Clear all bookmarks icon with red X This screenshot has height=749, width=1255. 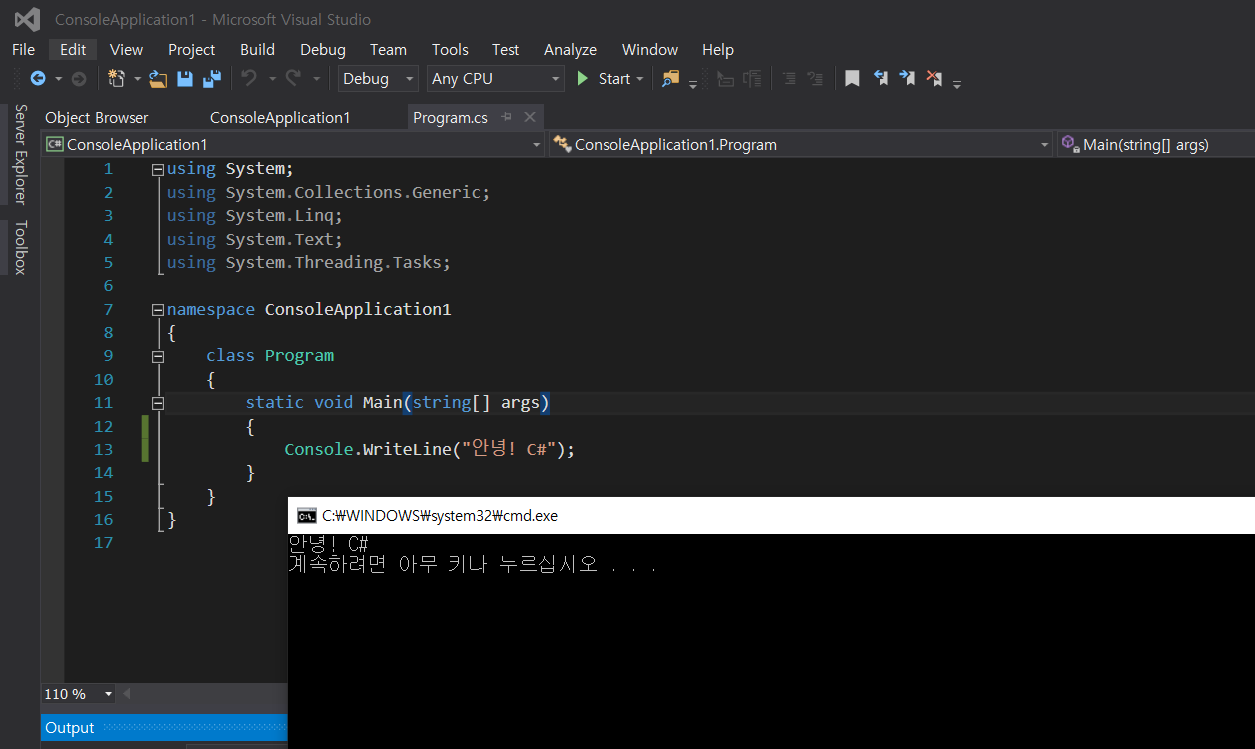click(x=934, y=78)
